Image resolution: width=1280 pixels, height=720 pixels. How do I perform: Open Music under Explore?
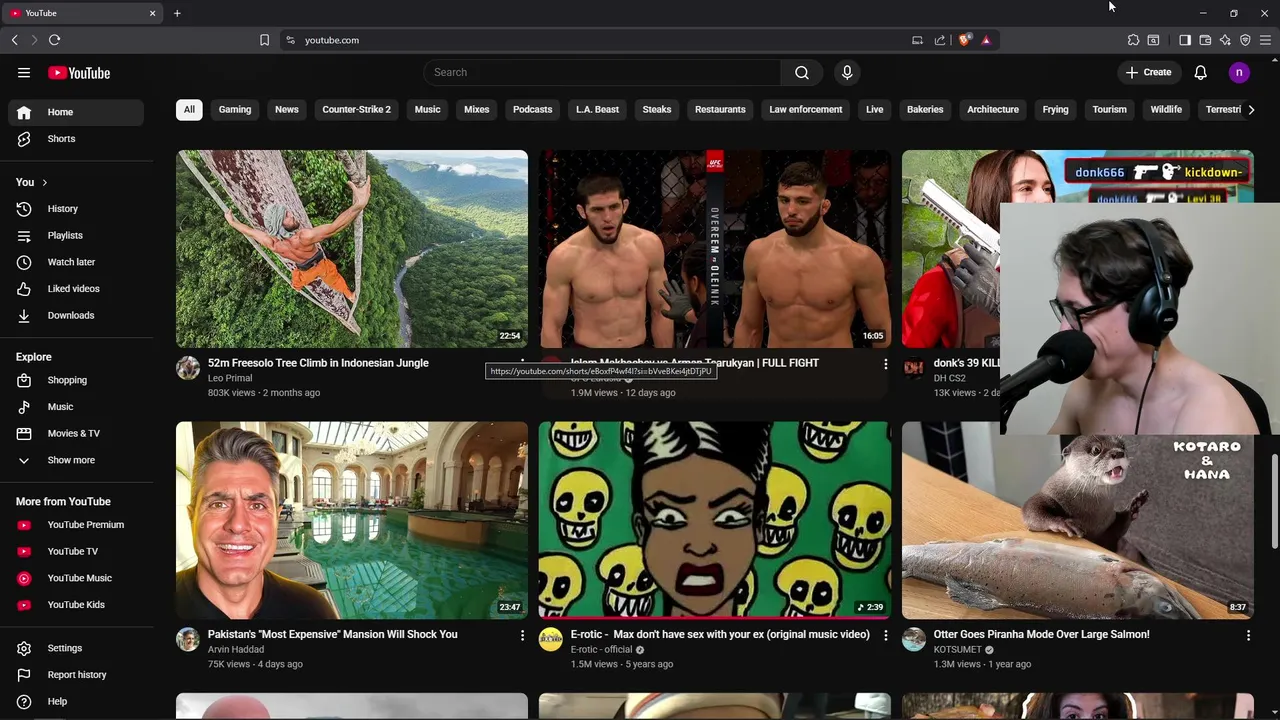(x=76, y=407)
